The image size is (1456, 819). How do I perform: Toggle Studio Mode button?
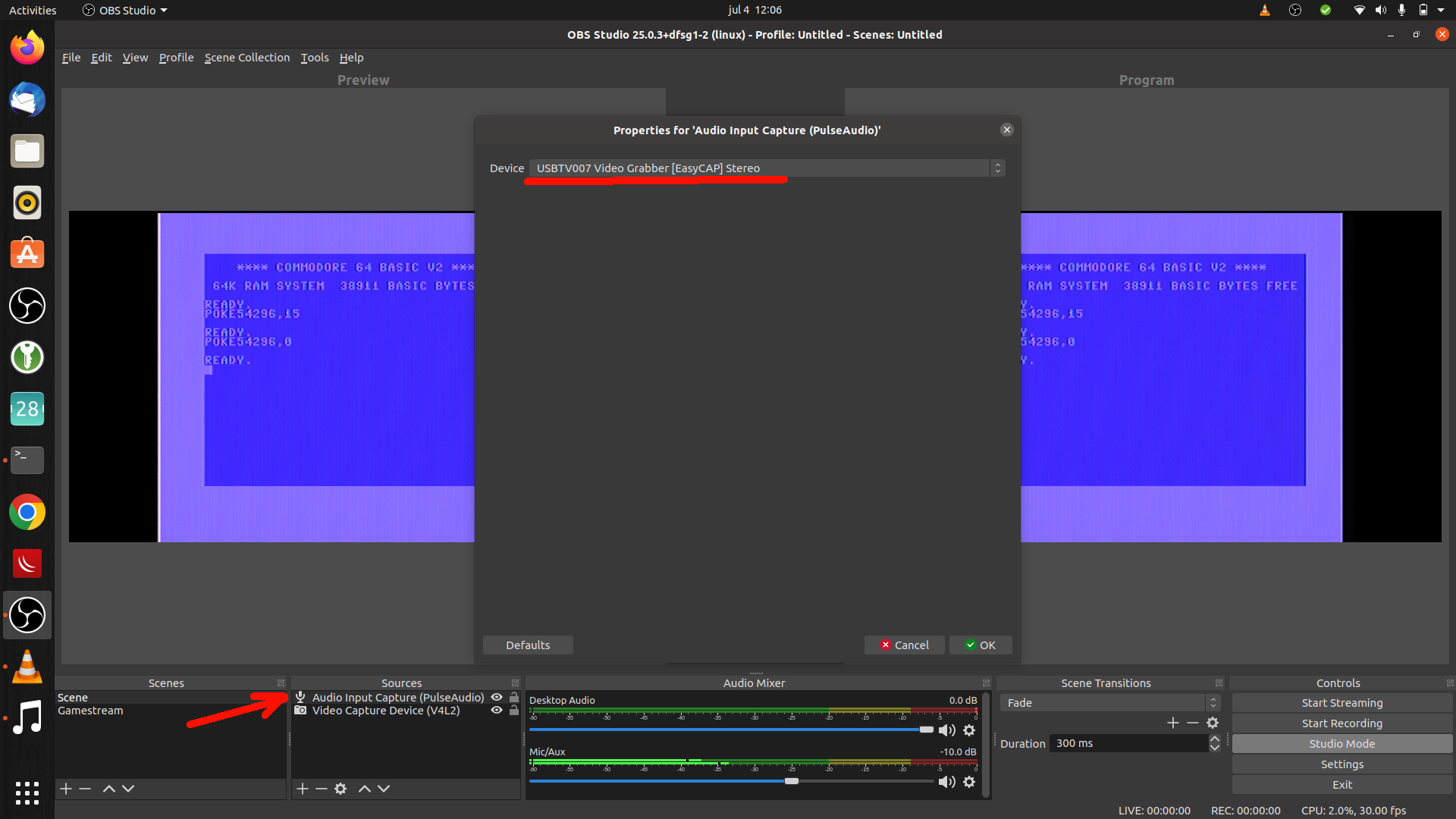point(1341,744)
